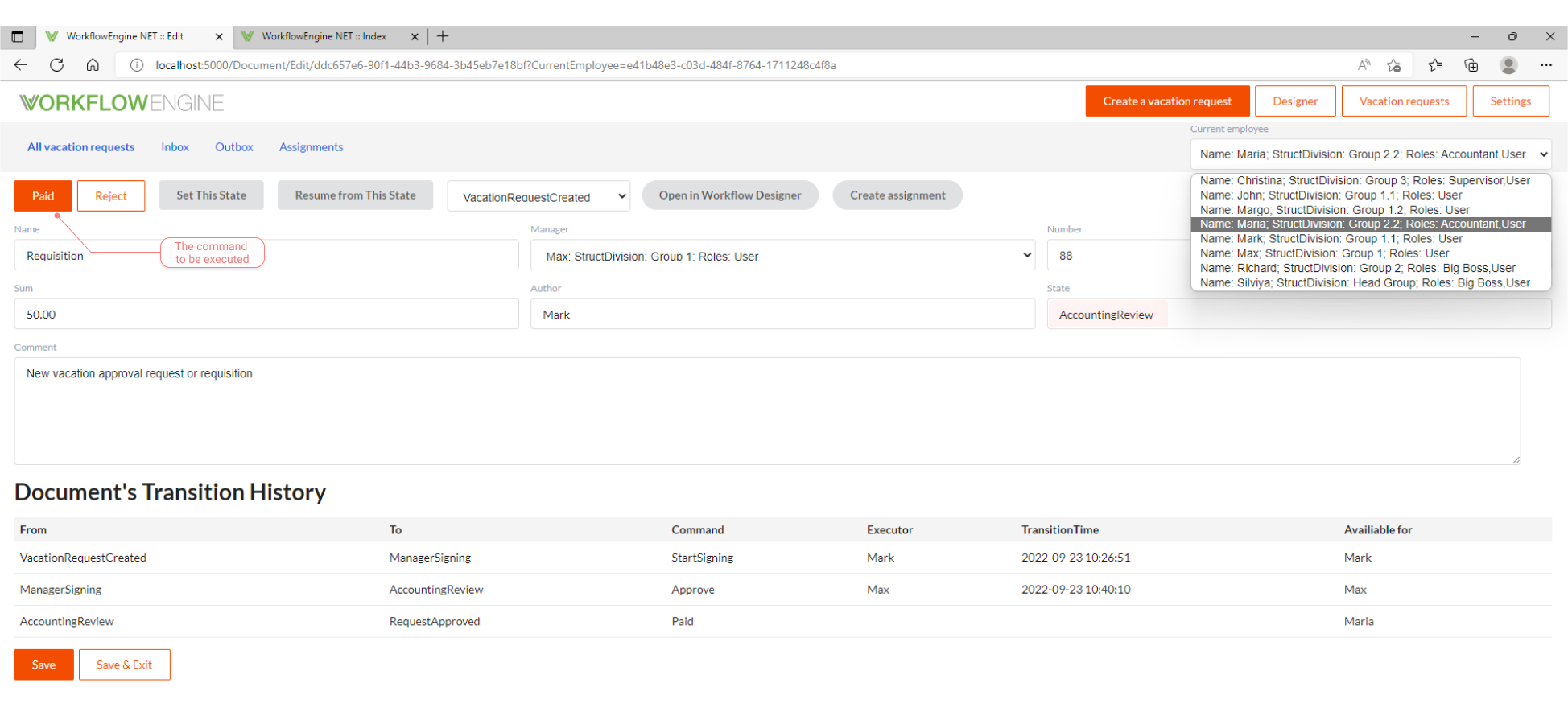
Task: Open the Designer page
Action: 1295,101
